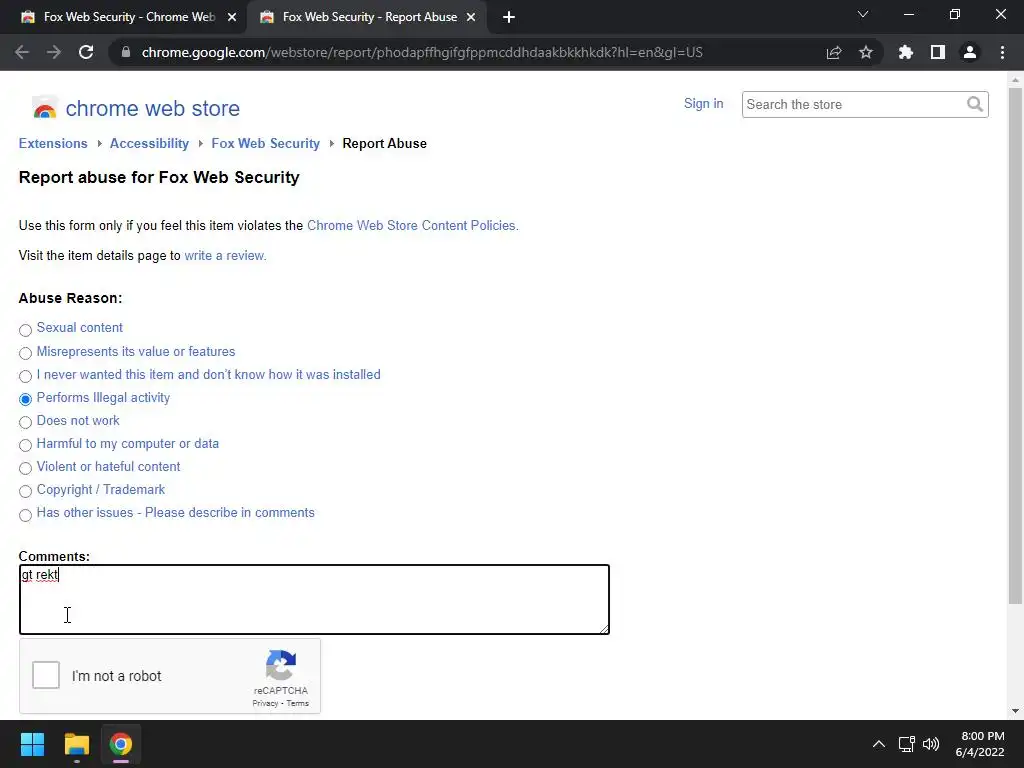Click the browser forward arrow

tap(54, 52)
